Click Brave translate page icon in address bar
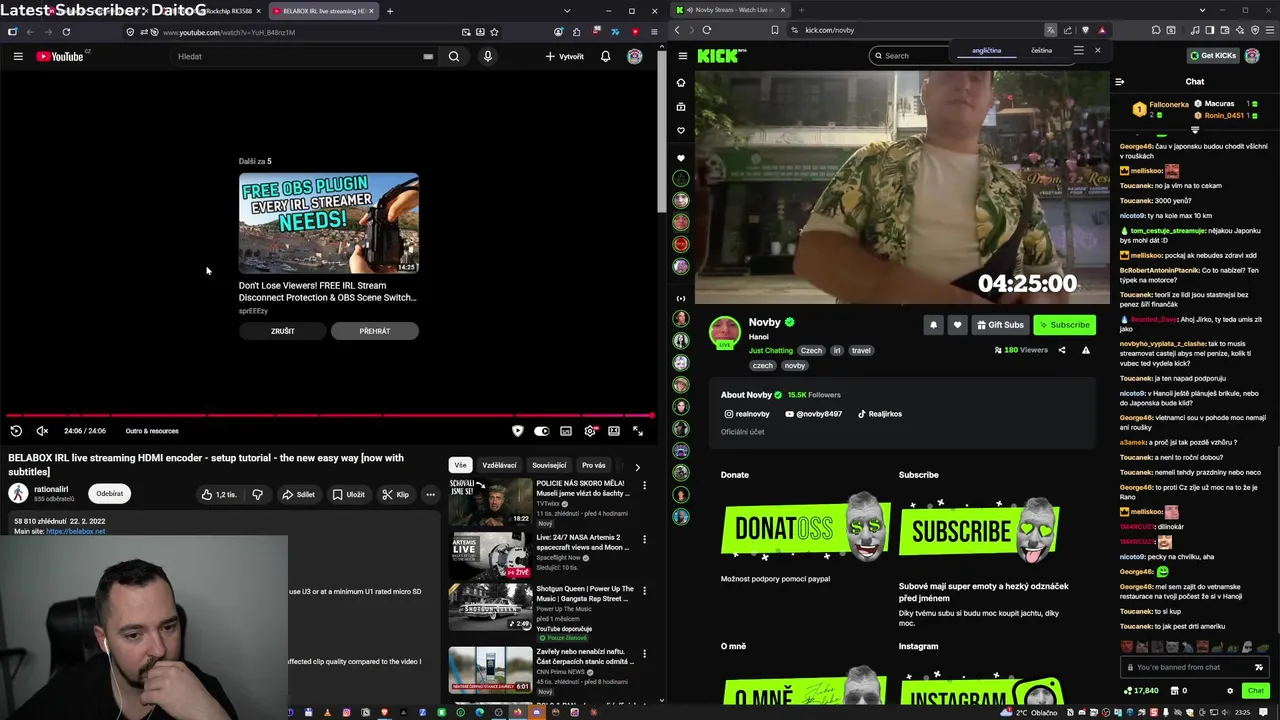Screen dimensions: 1280x720 pyautogui.click(x=1050, y=30)
